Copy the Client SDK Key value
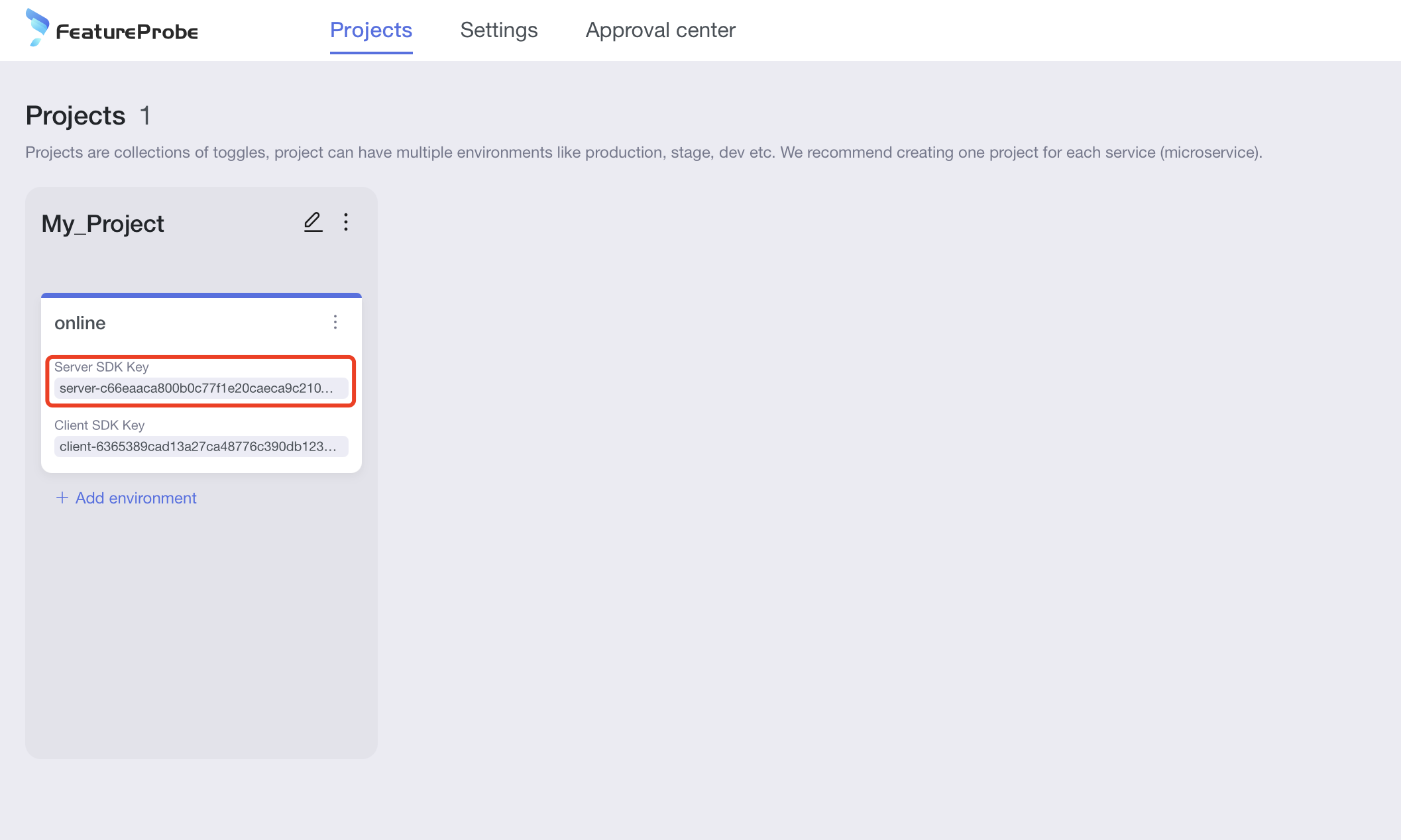 pyautogui.click(x=198, y=446)
